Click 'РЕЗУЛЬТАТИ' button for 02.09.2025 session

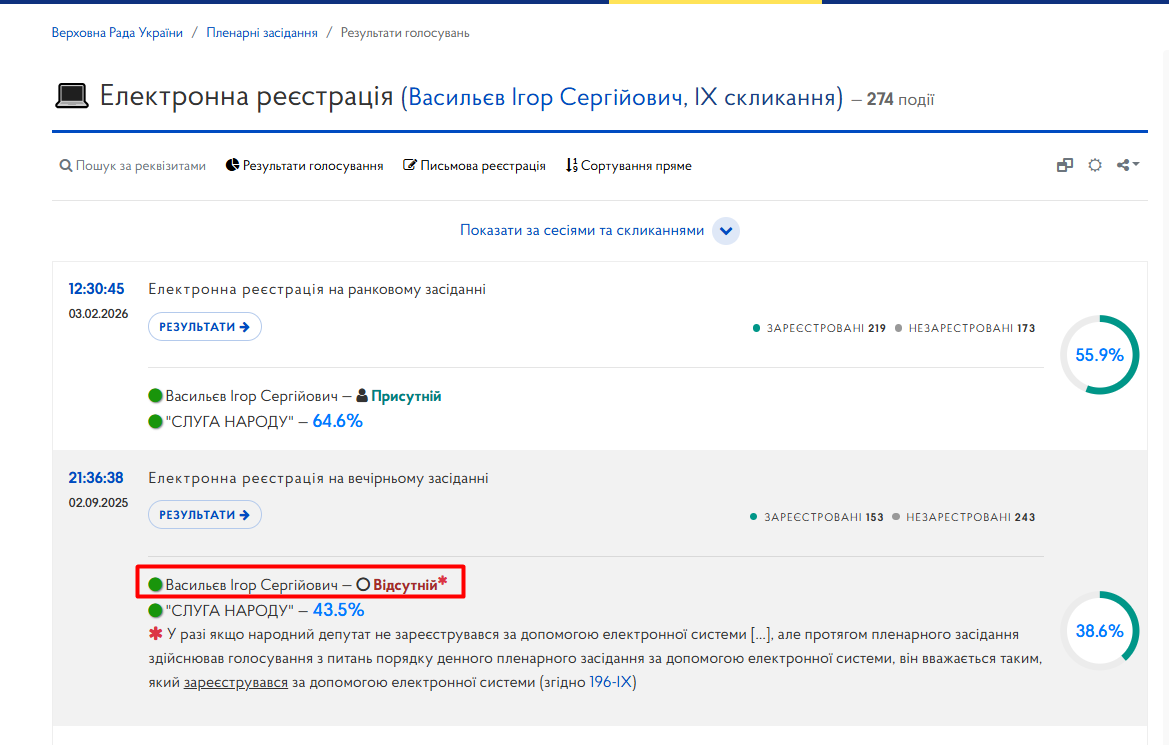[204, 515]
